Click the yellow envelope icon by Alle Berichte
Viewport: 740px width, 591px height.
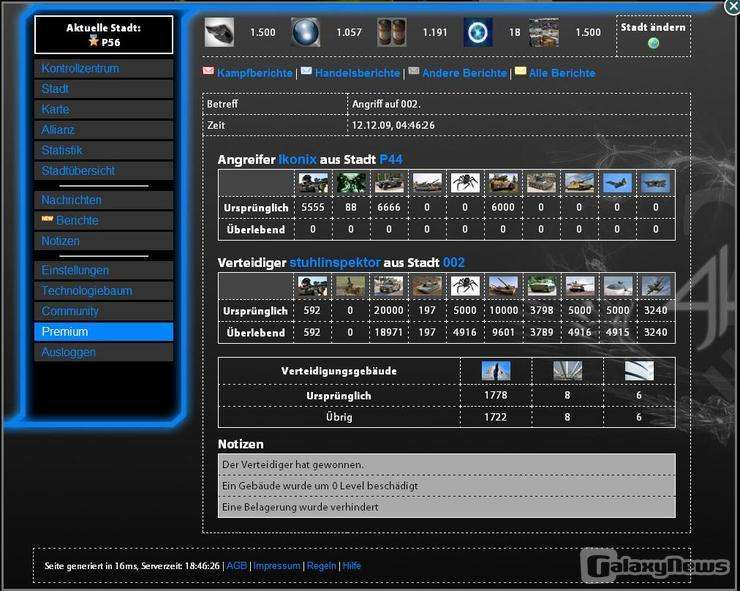click(521, 71)
